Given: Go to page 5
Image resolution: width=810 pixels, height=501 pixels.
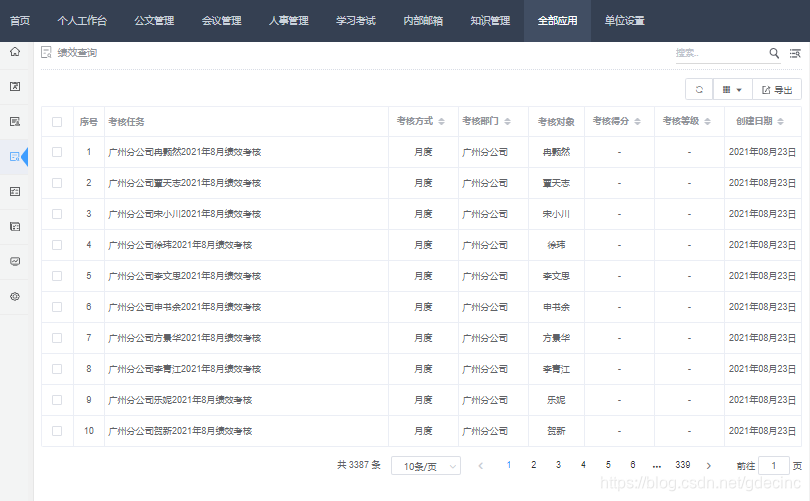Looking at the screenshot, I should 608,465.
